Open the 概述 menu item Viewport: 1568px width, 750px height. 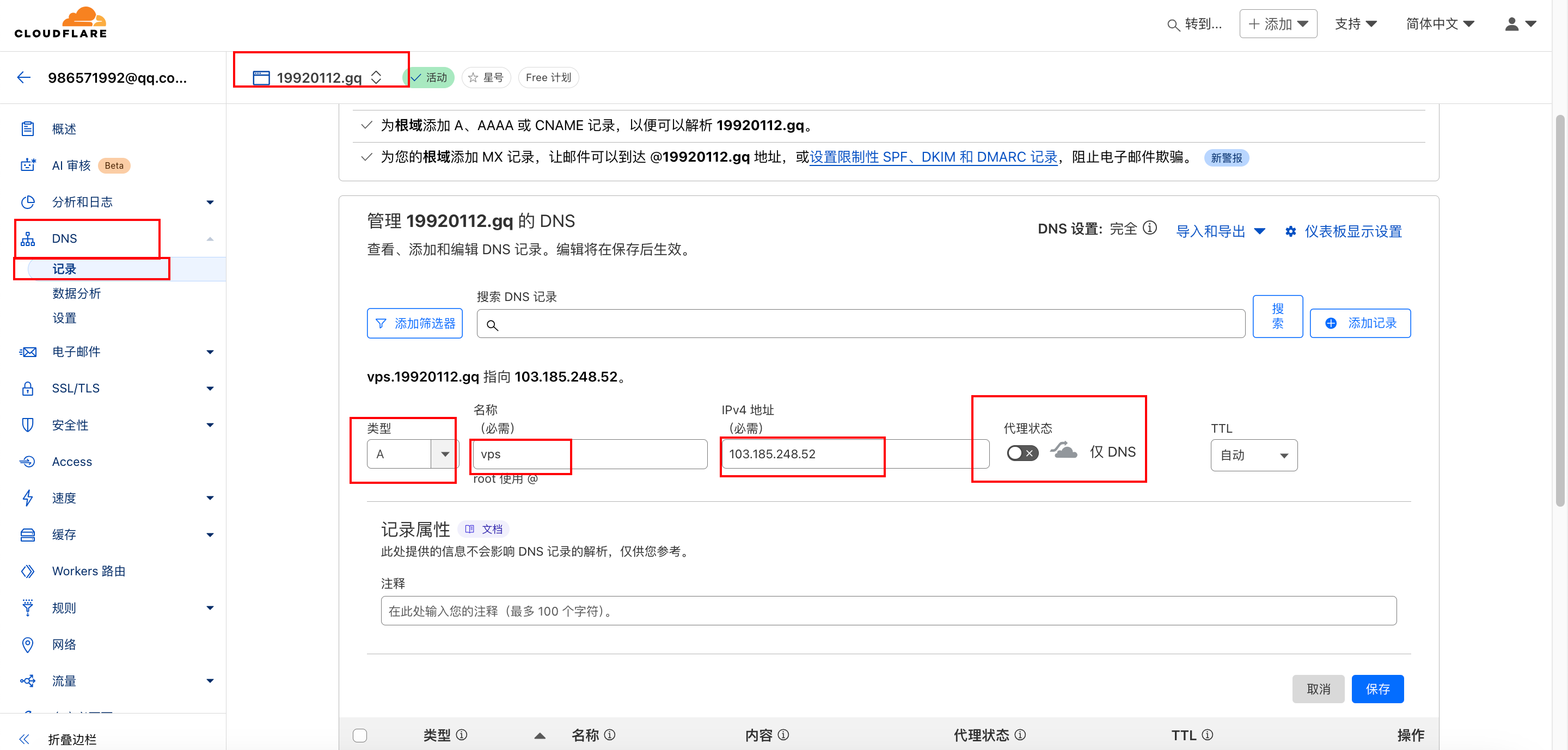coord(64,129)
